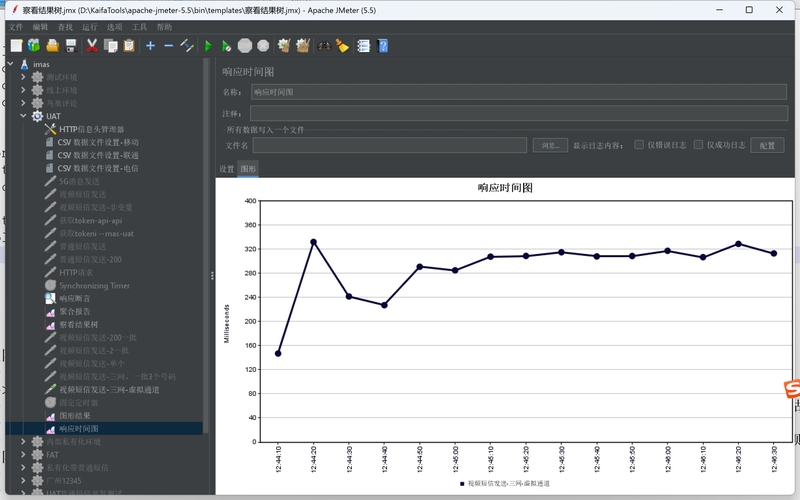Click the 文件名 input field

coord(390,145)
